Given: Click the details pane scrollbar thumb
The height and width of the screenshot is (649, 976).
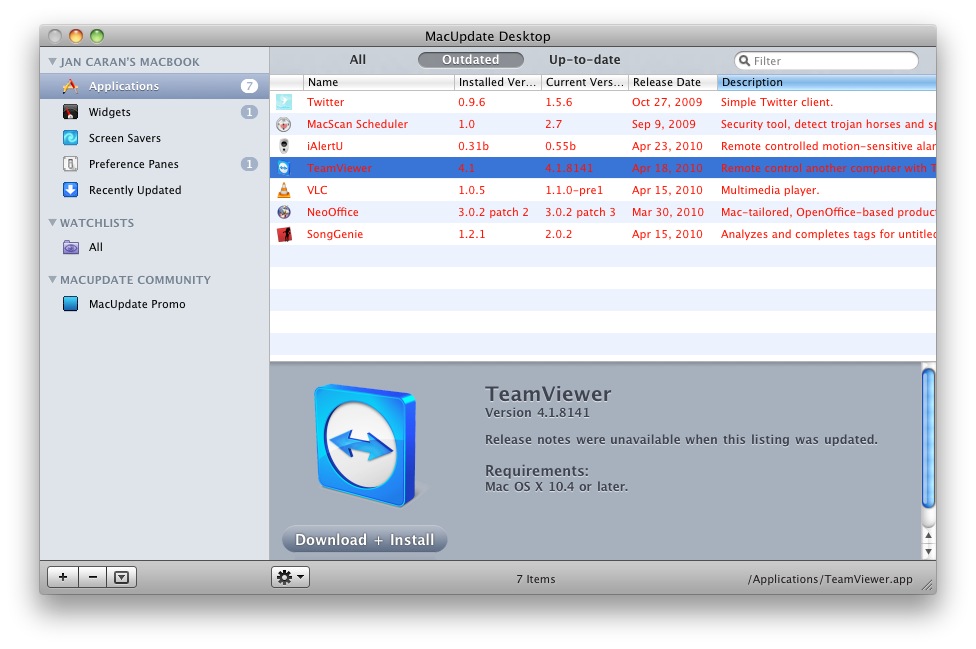Looking at the screenshot, I should tap(928, 438).
